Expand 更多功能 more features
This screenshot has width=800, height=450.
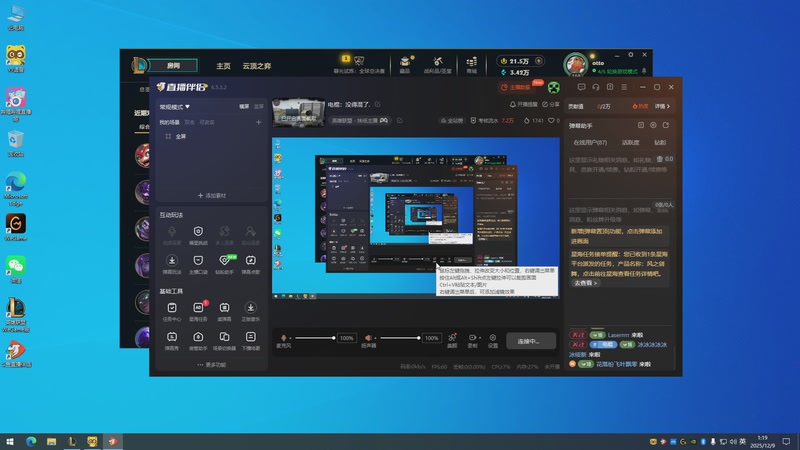point(211,365)
